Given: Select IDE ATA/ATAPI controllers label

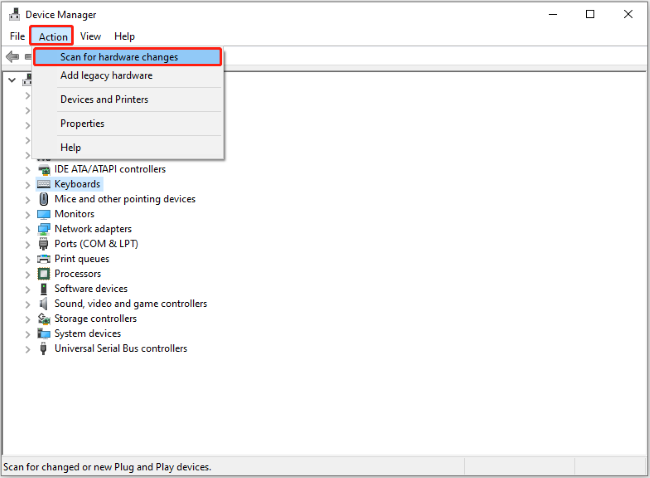Looking at the screenshot, I should coord(110,169).
